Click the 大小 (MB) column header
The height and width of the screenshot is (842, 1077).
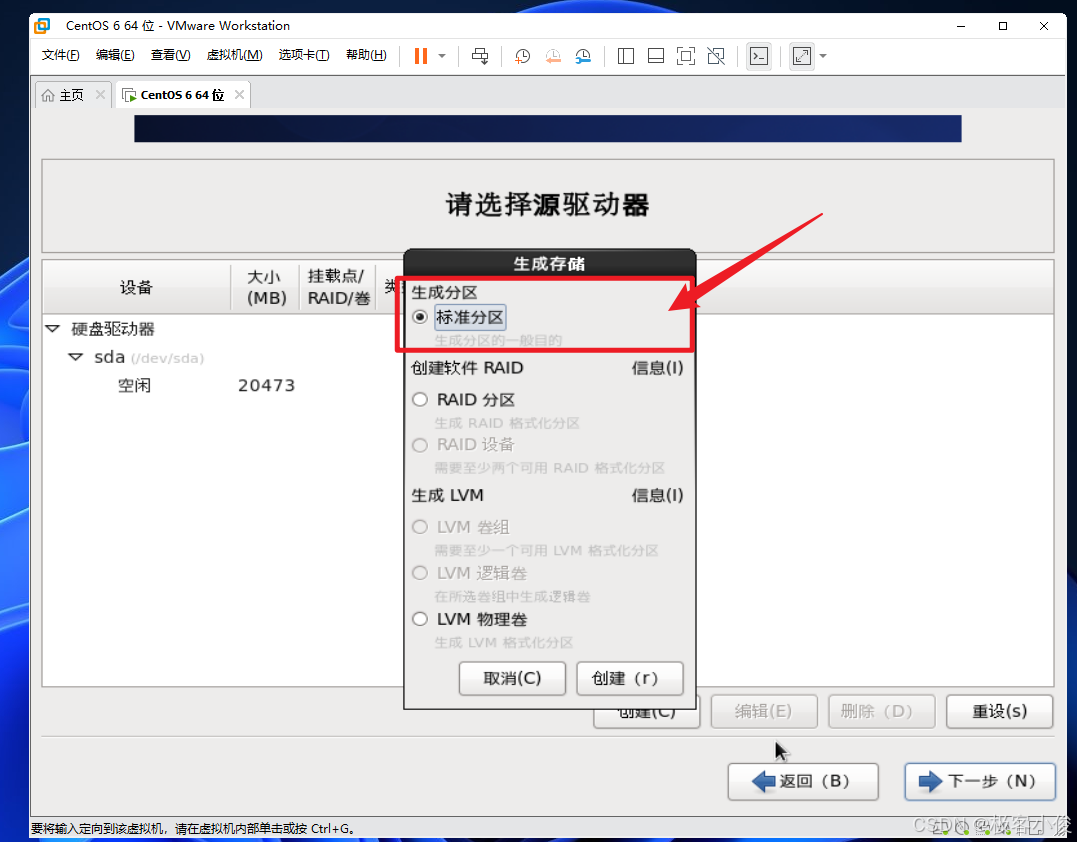265,288
